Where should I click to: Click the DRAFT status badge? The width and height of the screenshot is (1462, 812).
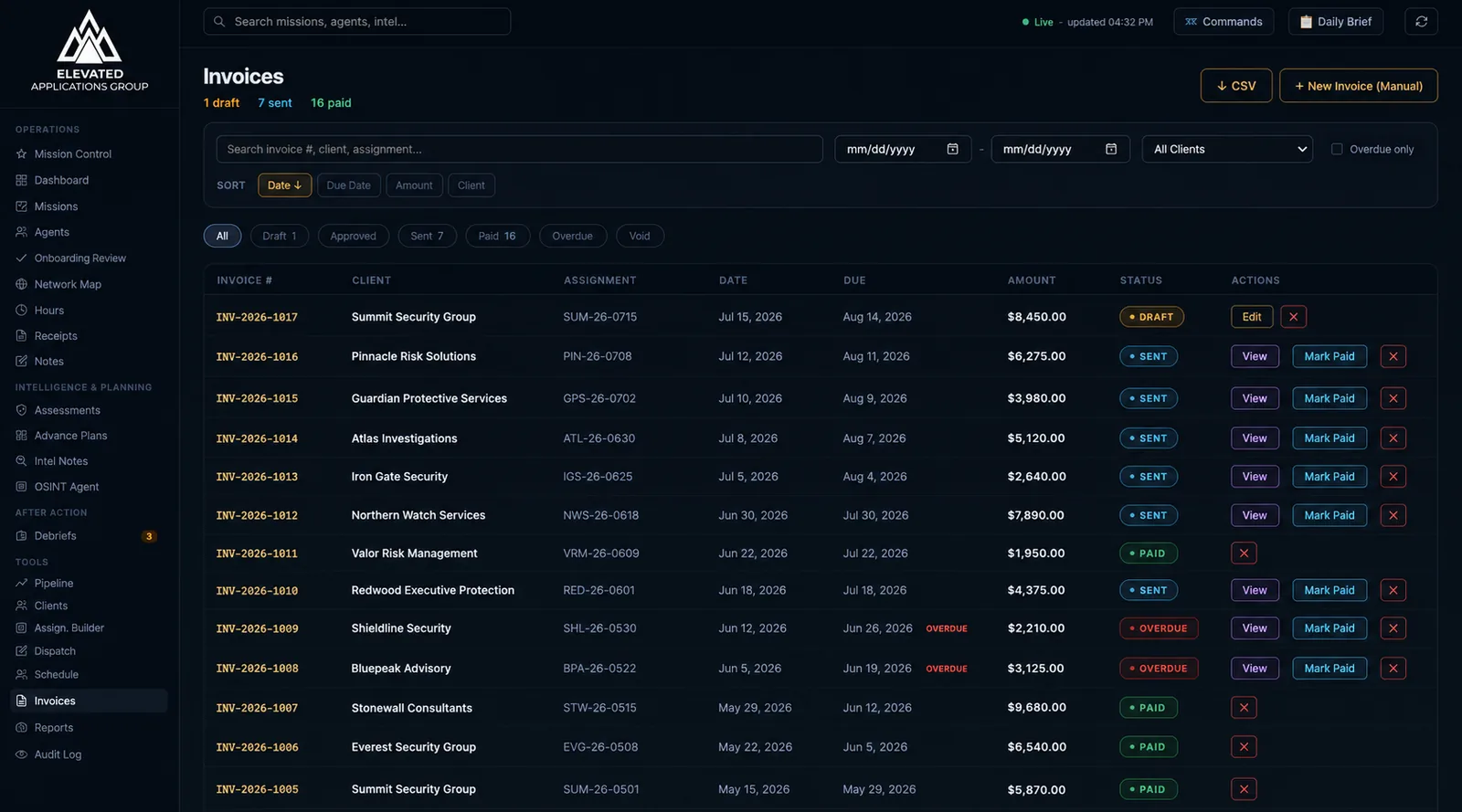pyautogui.click(x=1152, y=317)
